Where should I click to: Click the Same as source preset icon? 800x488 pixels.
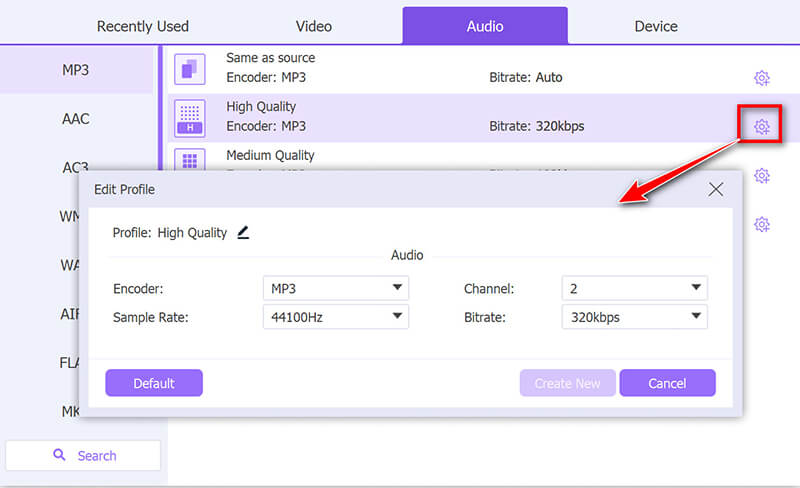(190, 69)
